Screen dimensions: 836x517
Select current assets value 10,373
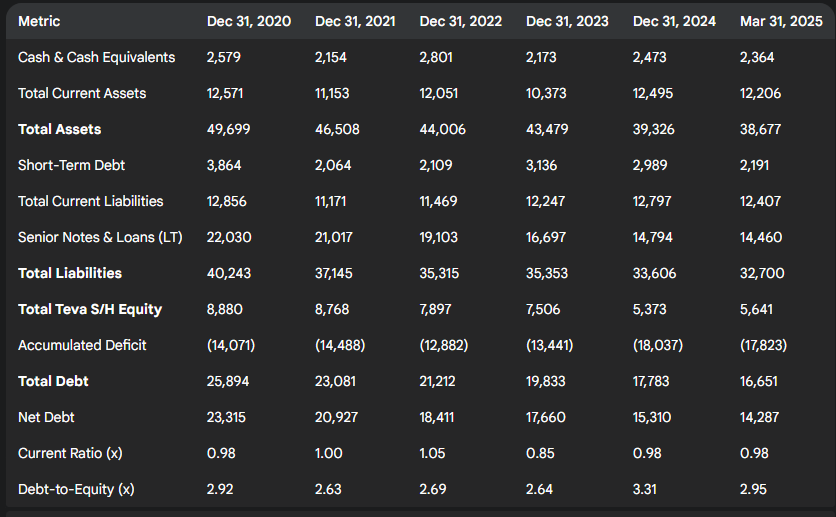[546, 93]
